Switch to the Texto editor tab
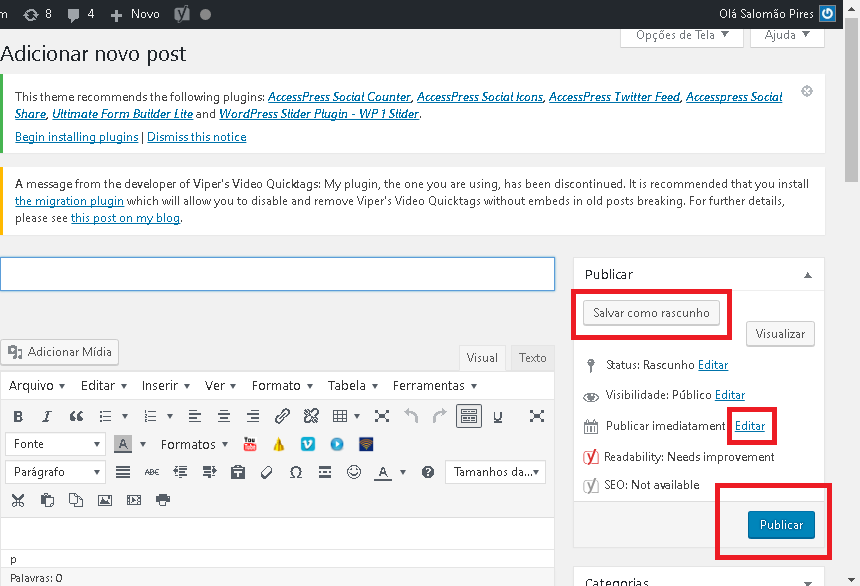Viewport: 860px width, 586px height. tap(532, 358)
